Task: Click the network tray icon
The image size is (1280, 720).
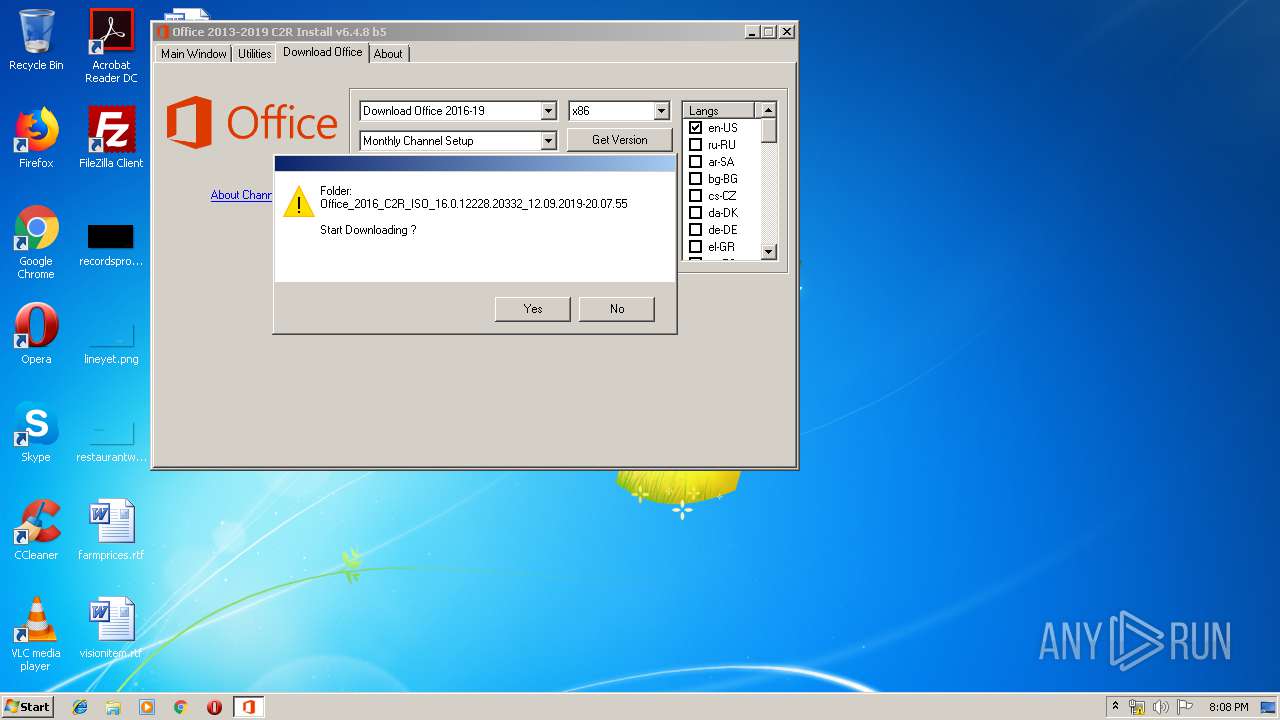Action: click(x=1137, y=707)
